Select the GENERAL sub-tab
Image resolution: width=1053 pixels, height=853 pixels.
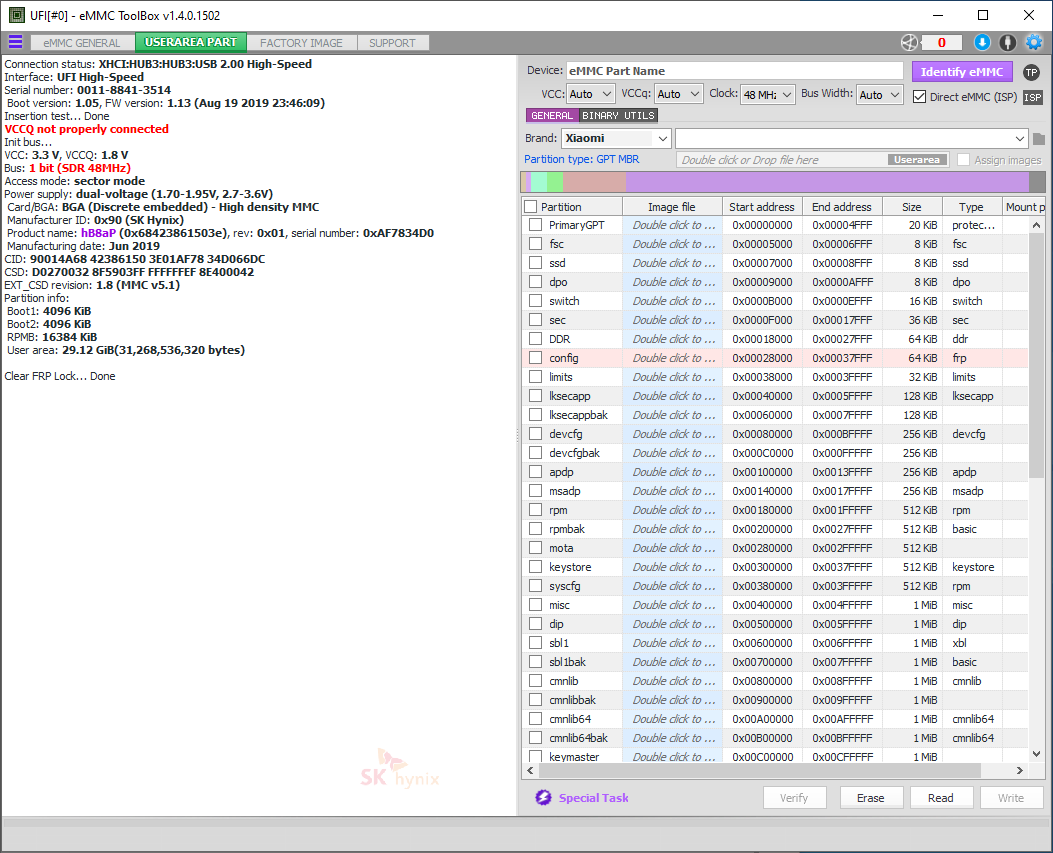click(x=552, y=116)
